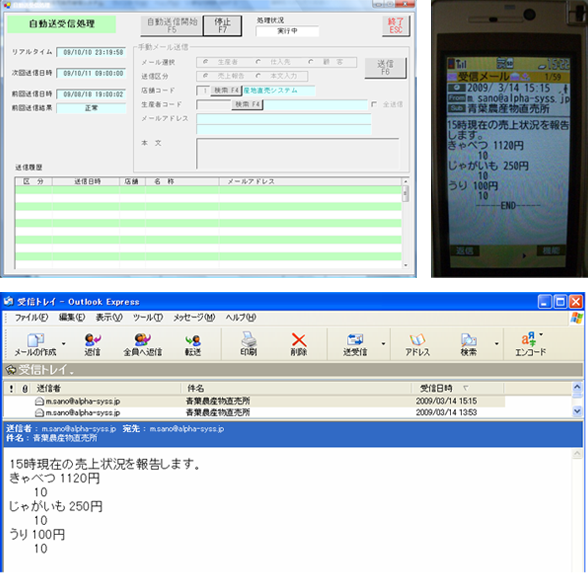The height and width of the screenshot is (573, 588).
Task: Expand the 検索 dropdown arrow in Outlook toolbar
Action: coord(496,344)
